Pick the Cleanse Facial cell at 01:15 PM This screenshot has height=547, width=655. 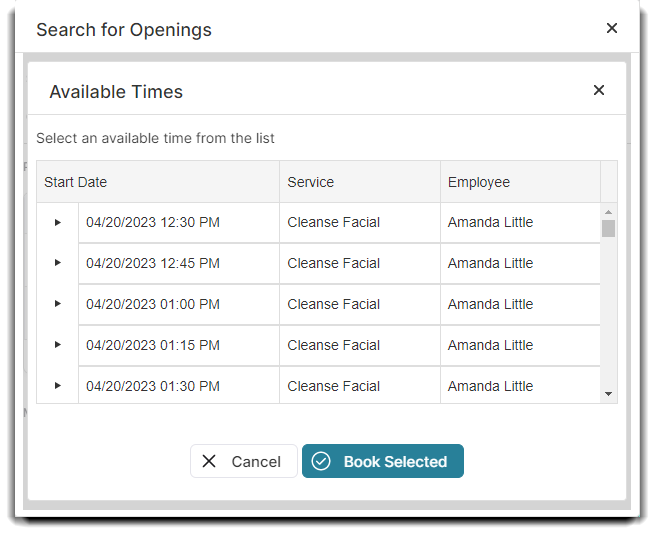pyautogui.click(x=333, y=345)
